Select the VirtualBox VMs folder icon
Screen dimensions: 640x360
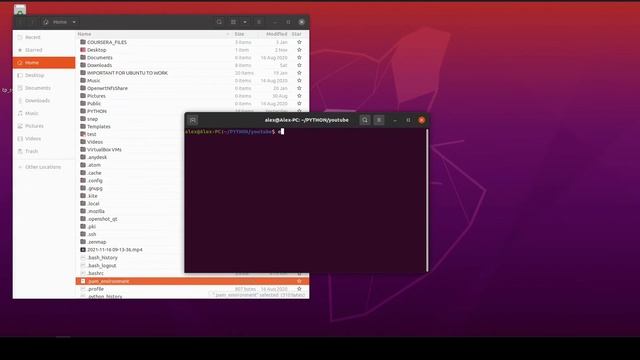(x=83, y=149)
